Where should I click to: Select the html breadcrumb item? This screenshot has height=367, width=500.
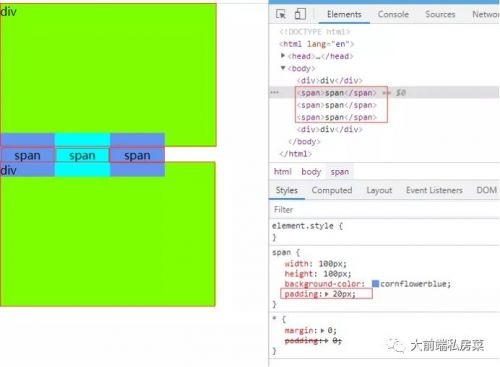coord(282,172)
